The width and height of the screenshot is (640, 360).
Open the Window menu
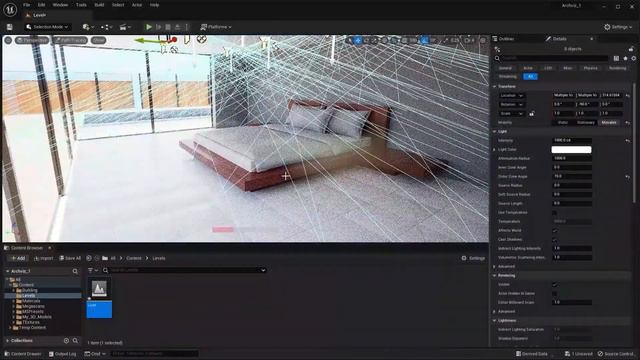60,5
